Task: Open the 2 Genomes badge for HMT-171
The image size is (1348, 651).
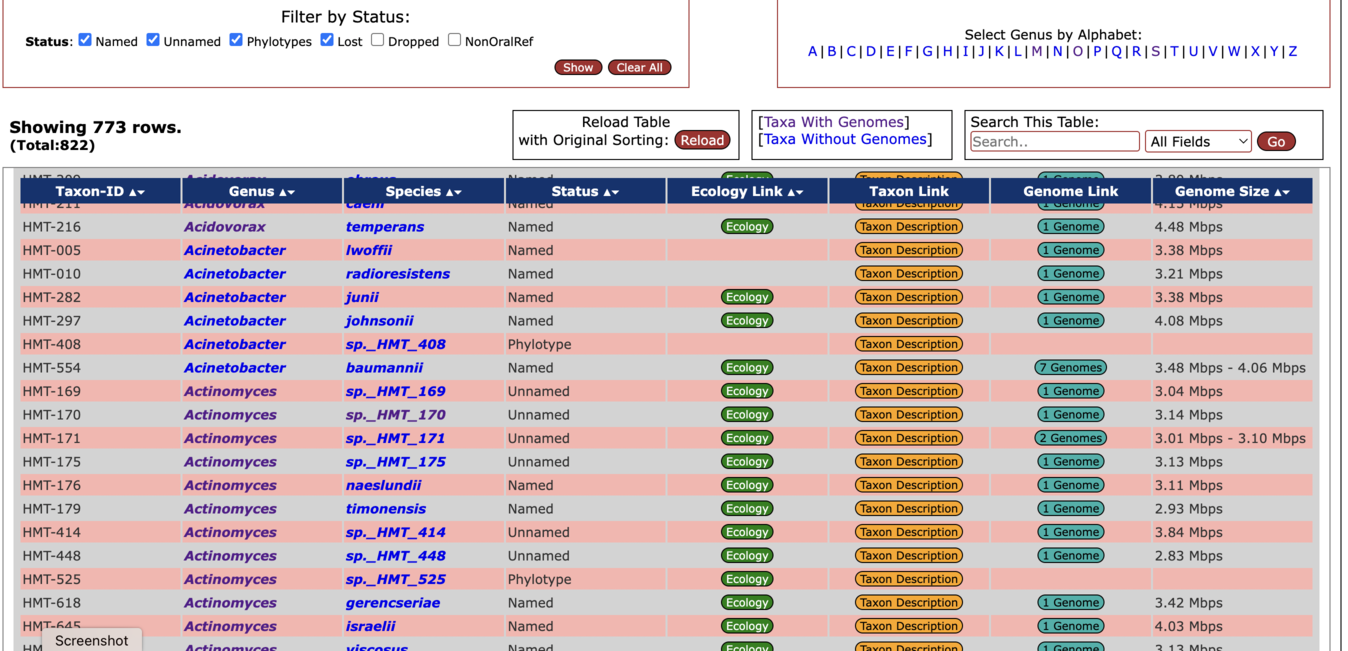Action: click(x=1070, y=438)
